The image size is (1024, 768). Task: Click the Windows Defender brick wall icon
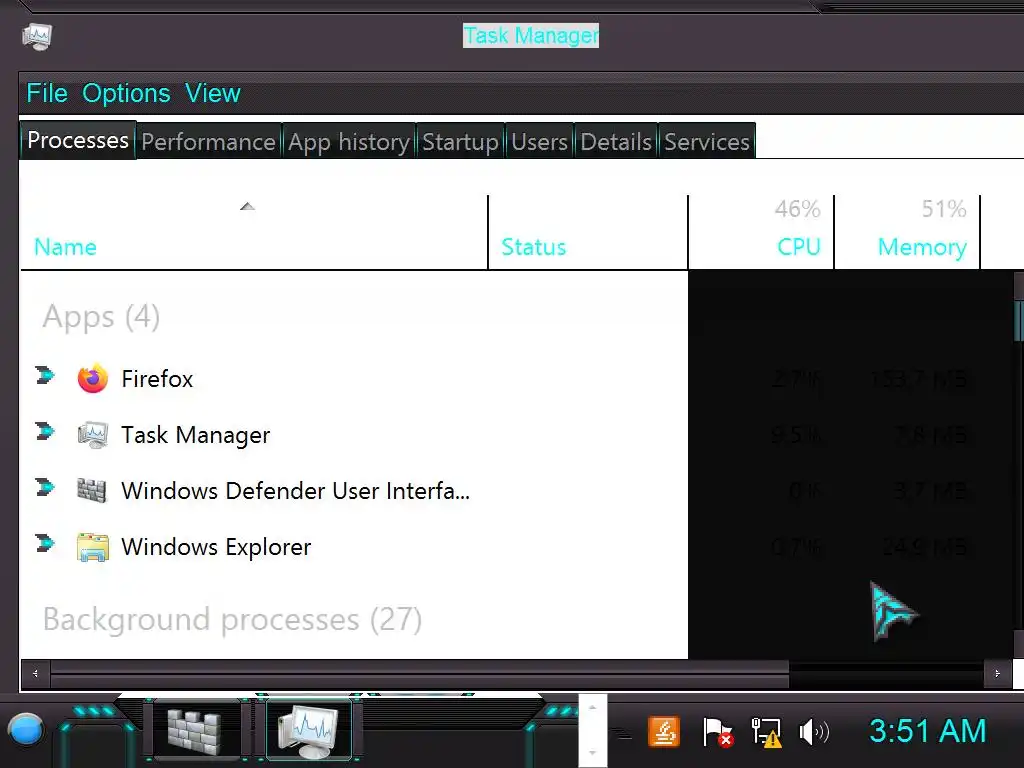pos(92,490)
